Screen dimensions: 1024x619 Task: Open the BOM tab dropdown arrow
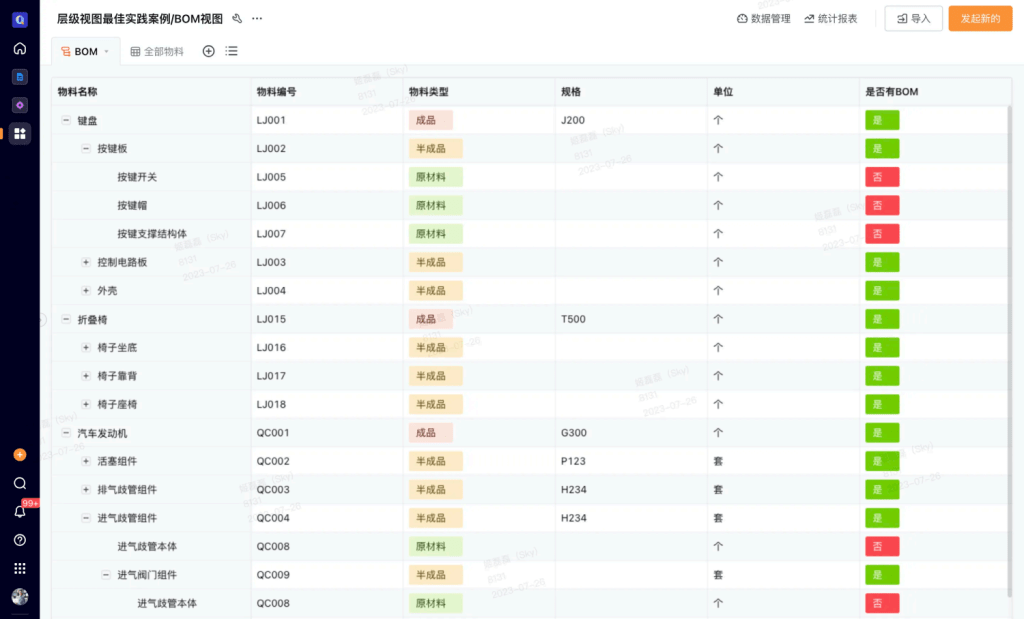(107, 52)
